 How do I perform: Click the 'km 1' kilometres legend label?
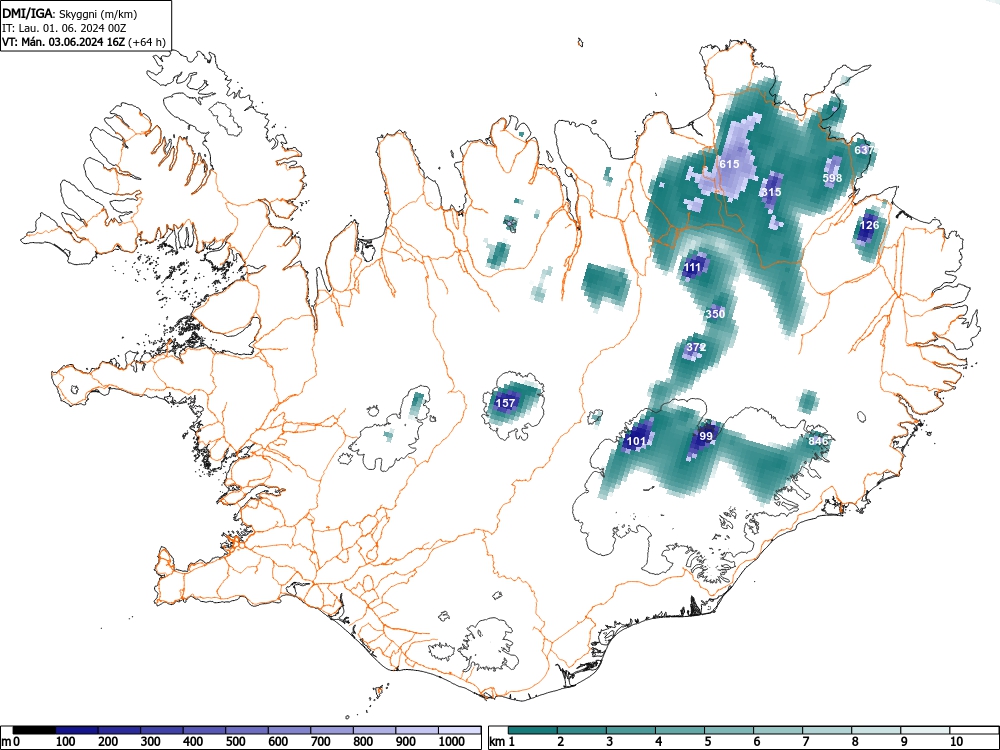(502, 741)
